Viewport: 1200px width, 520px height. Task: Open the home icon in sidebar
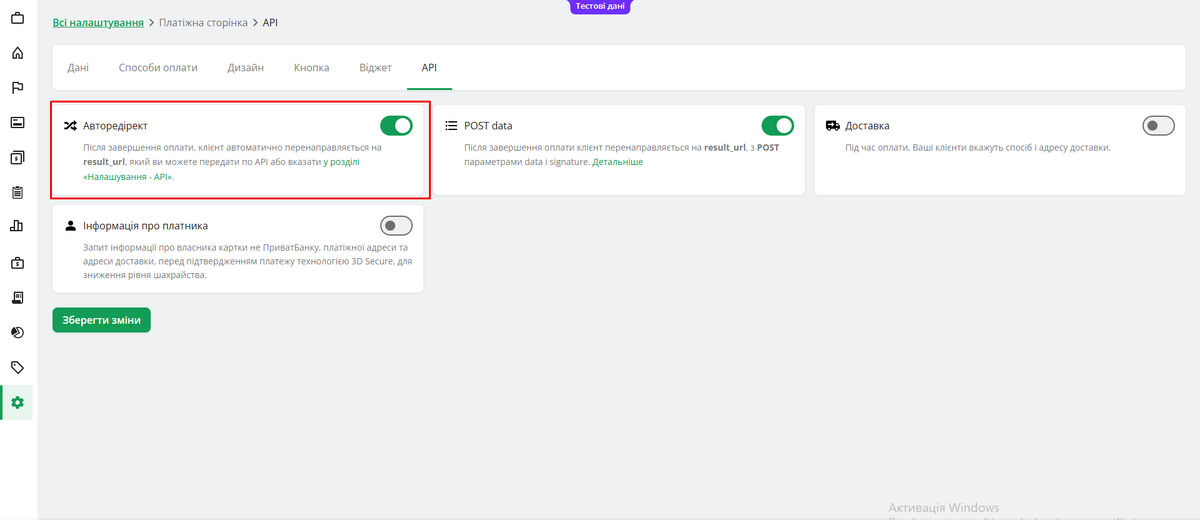tap(17, 53)
